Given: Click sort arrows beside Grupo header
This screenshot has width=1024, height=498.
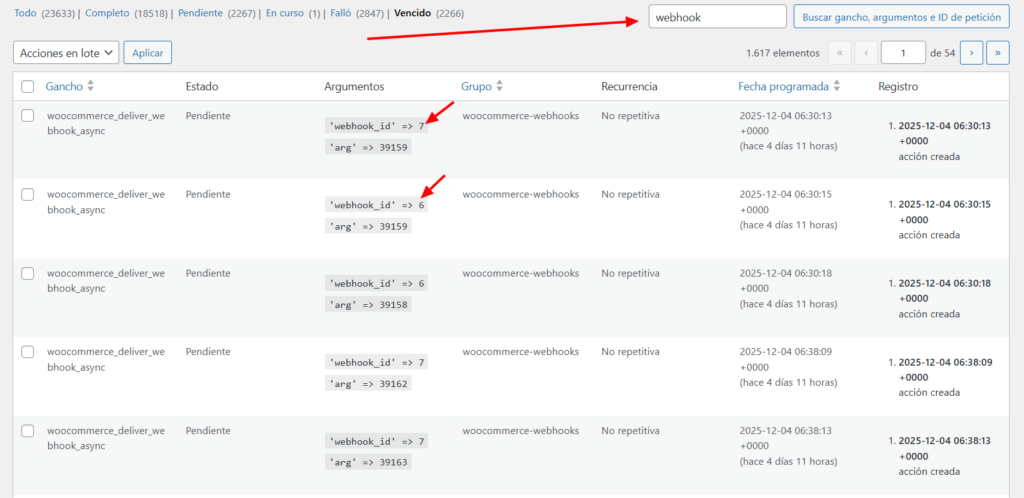Looking at the screenshot, I should pyautogui.click(x=499, y=87).
